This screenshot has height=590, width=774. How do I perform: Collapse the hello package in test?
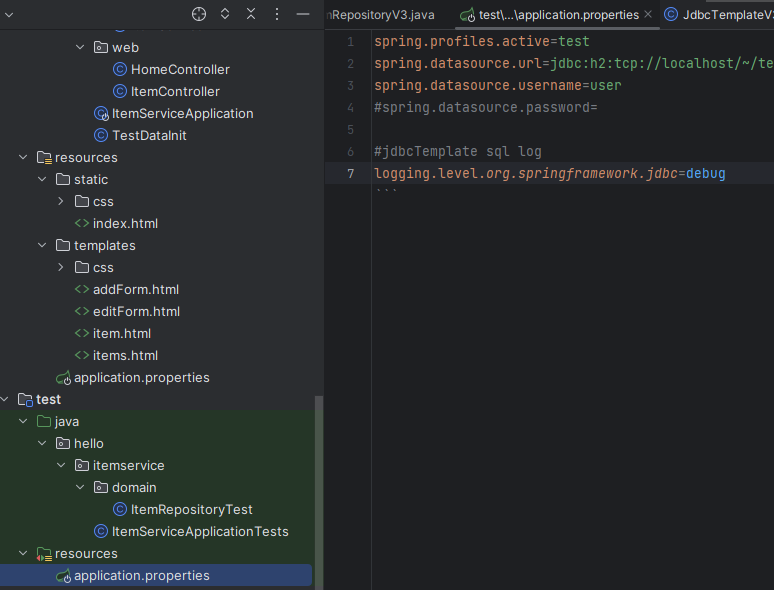(42, 443)
